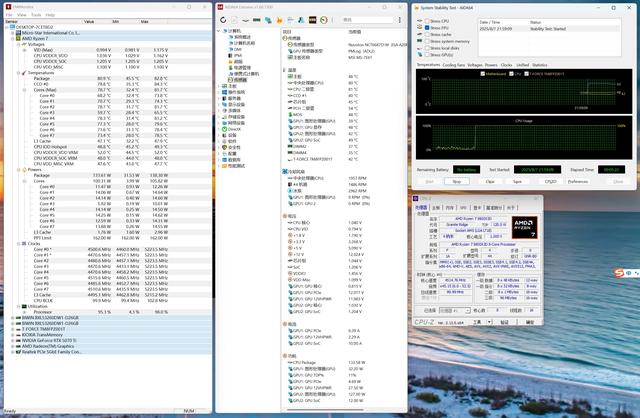The height and width of the screenshot is (418, 640).
Task: Open the 工具 dropdown arrow in CPU-Z
Action: (x=489, y=322)
